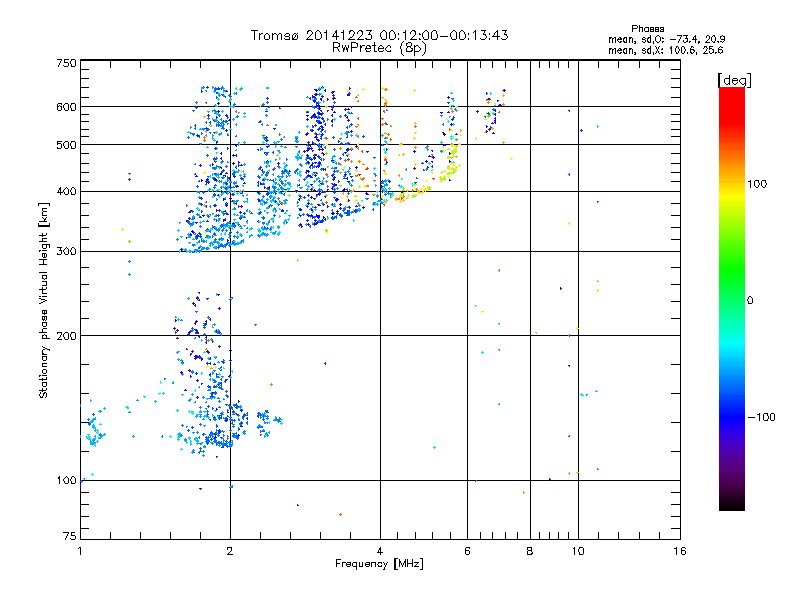Click the colorbar '0' tick label
800x600 pixels.
point(750,301)
